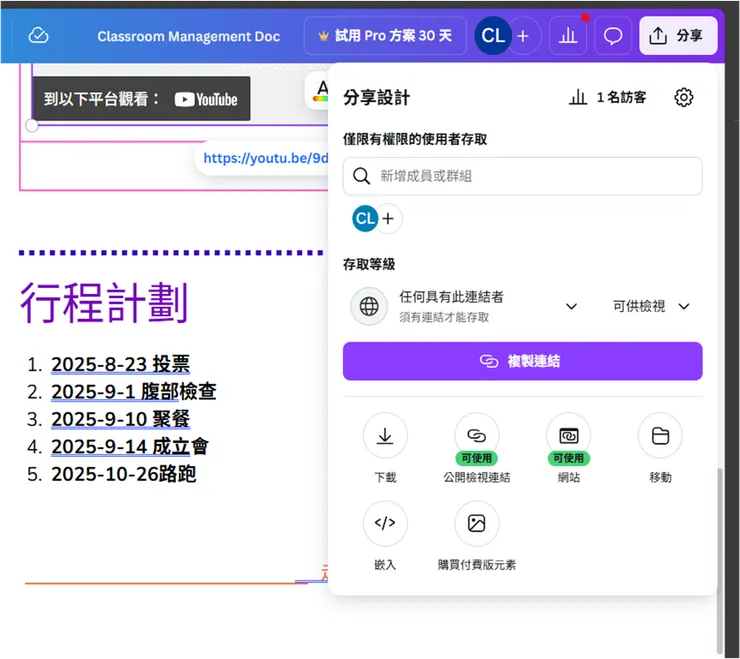This screenshot has height=659, width=740.
Task: Click the 分享設計 panel heading
Action: coord(376,98)
